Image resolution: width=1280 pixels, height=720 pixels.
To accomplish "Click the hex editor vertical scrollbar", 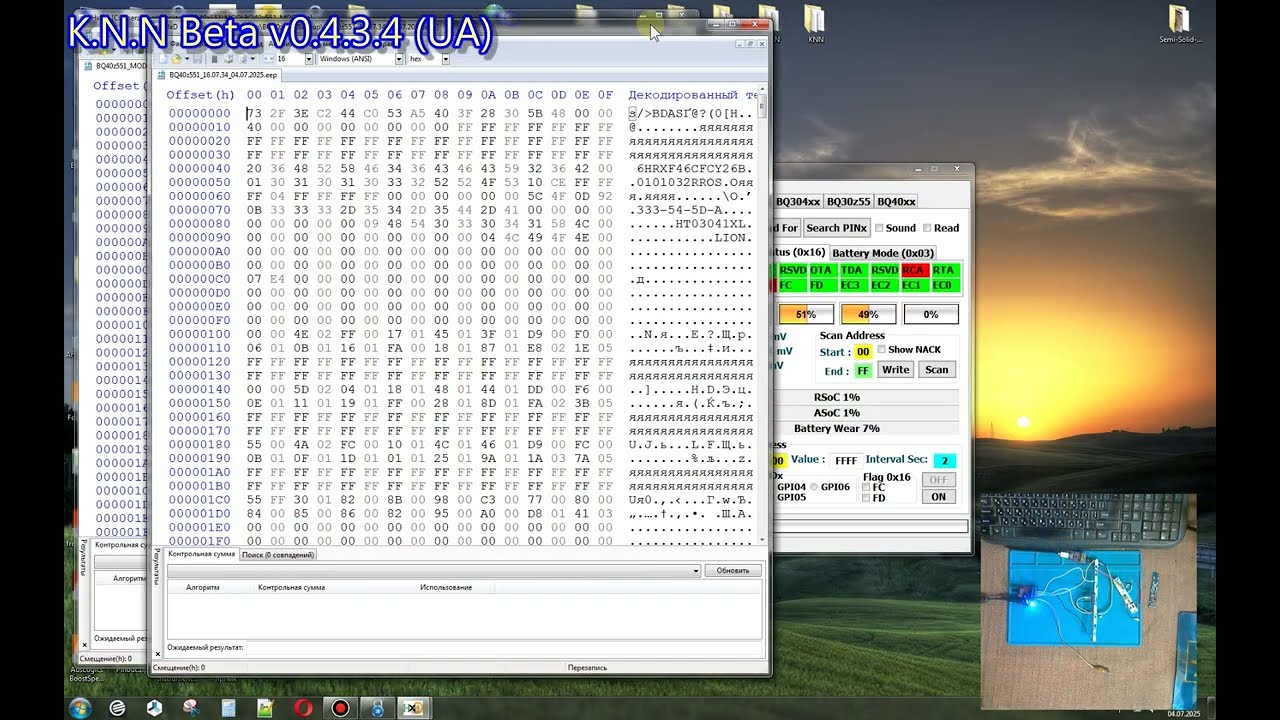I will point(762,315).
